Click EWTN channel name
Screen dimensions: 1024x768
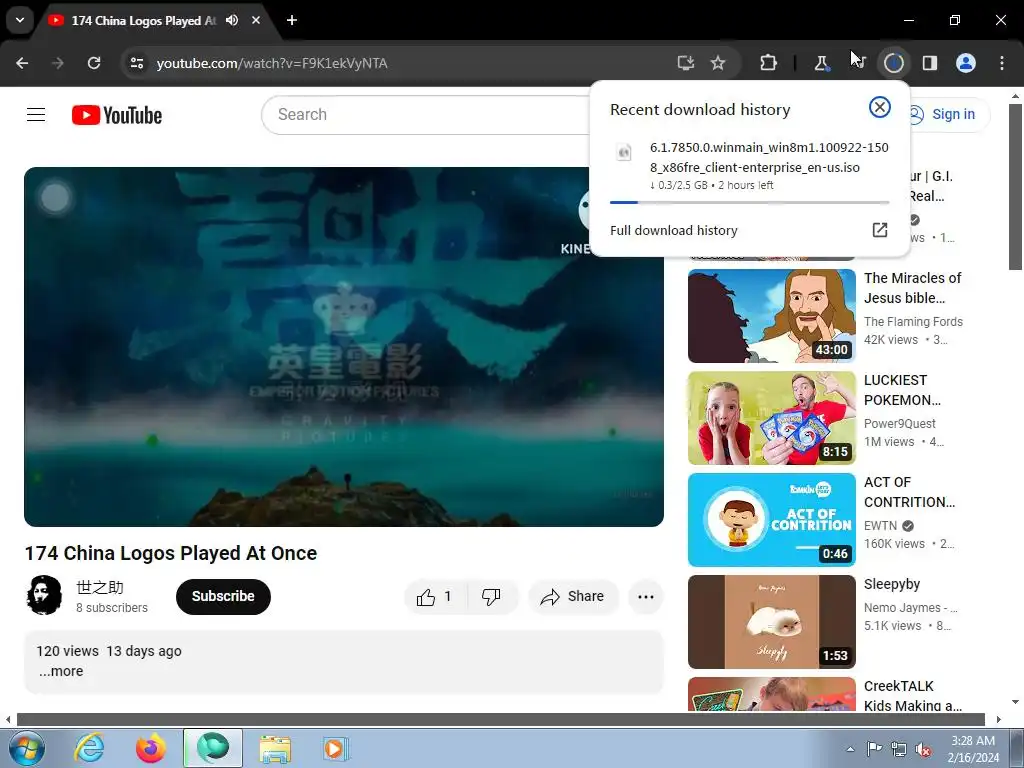pos(880,525)
